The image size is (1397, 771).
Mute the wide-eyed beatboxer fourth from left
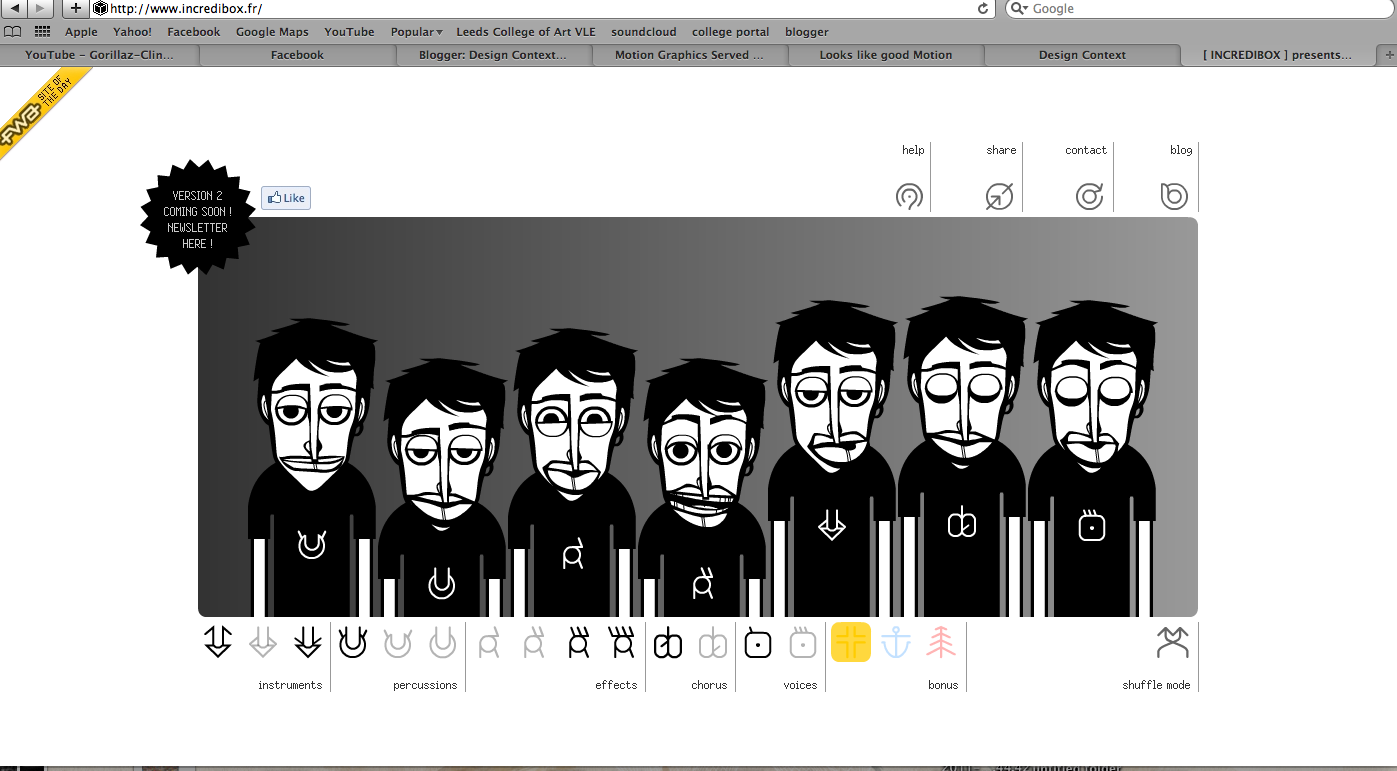tap(702, 488)
